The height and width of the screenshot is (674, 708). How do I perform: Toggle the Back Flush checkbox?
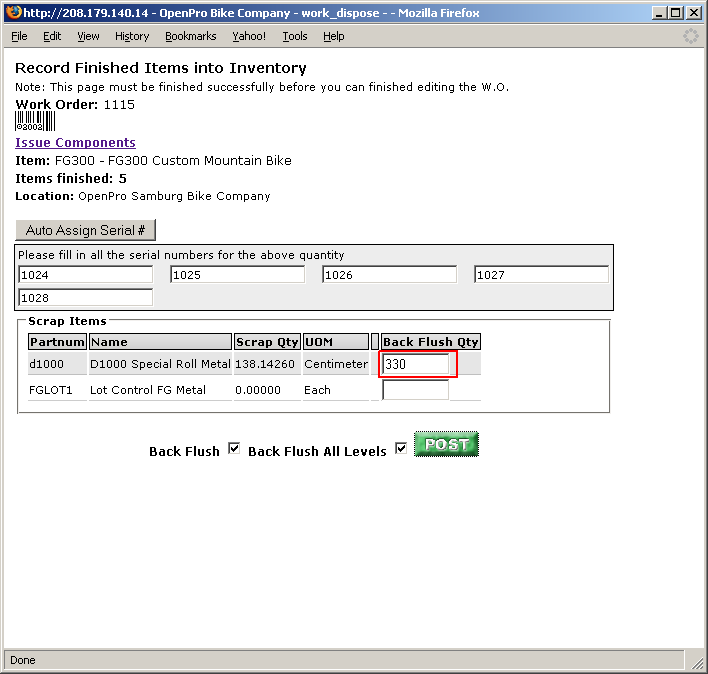pyautogui.click(x=234, y=449)
